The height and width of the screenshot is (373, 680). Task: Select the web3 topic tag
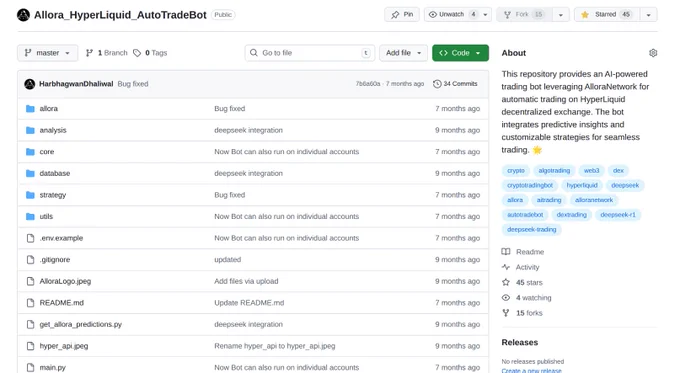click(x=591, y=170)
